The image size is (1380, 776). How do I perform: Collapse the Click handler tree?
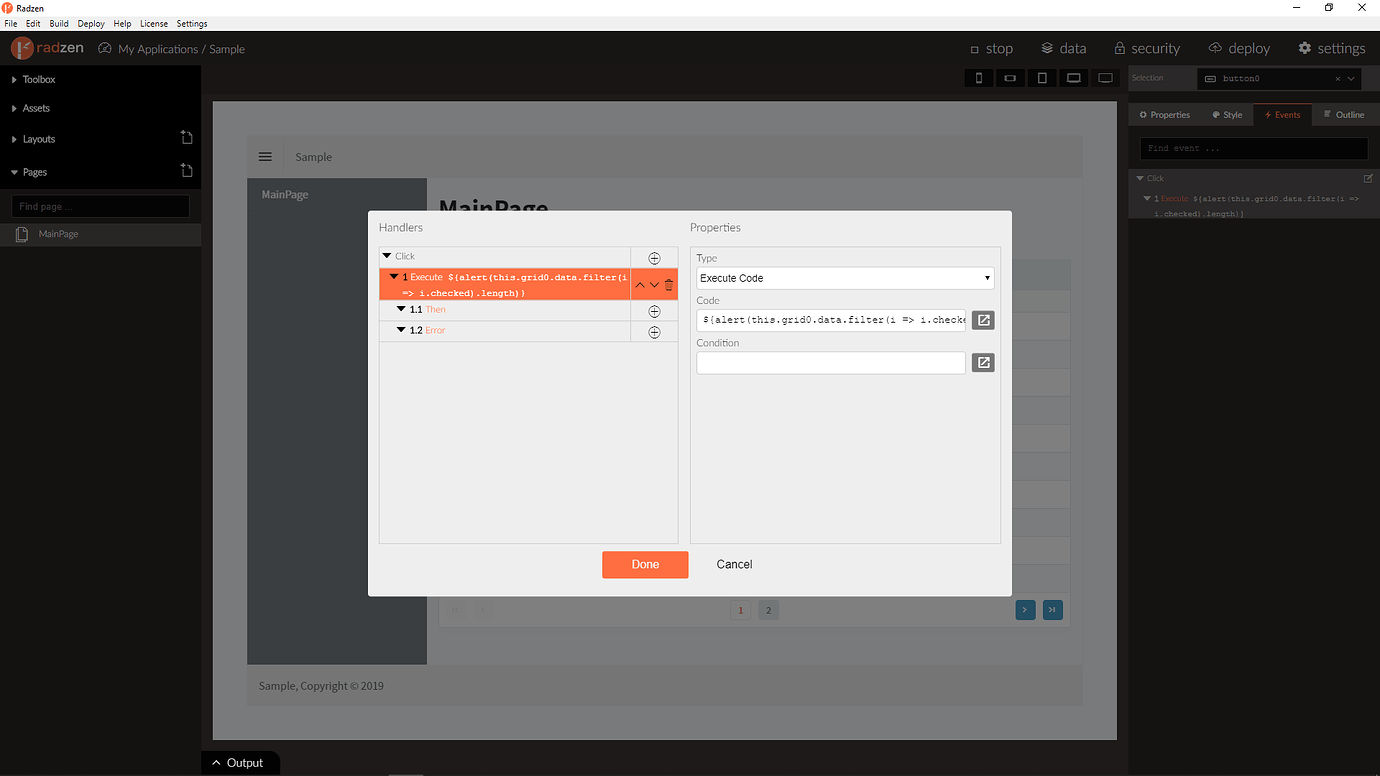coord(389,255)
